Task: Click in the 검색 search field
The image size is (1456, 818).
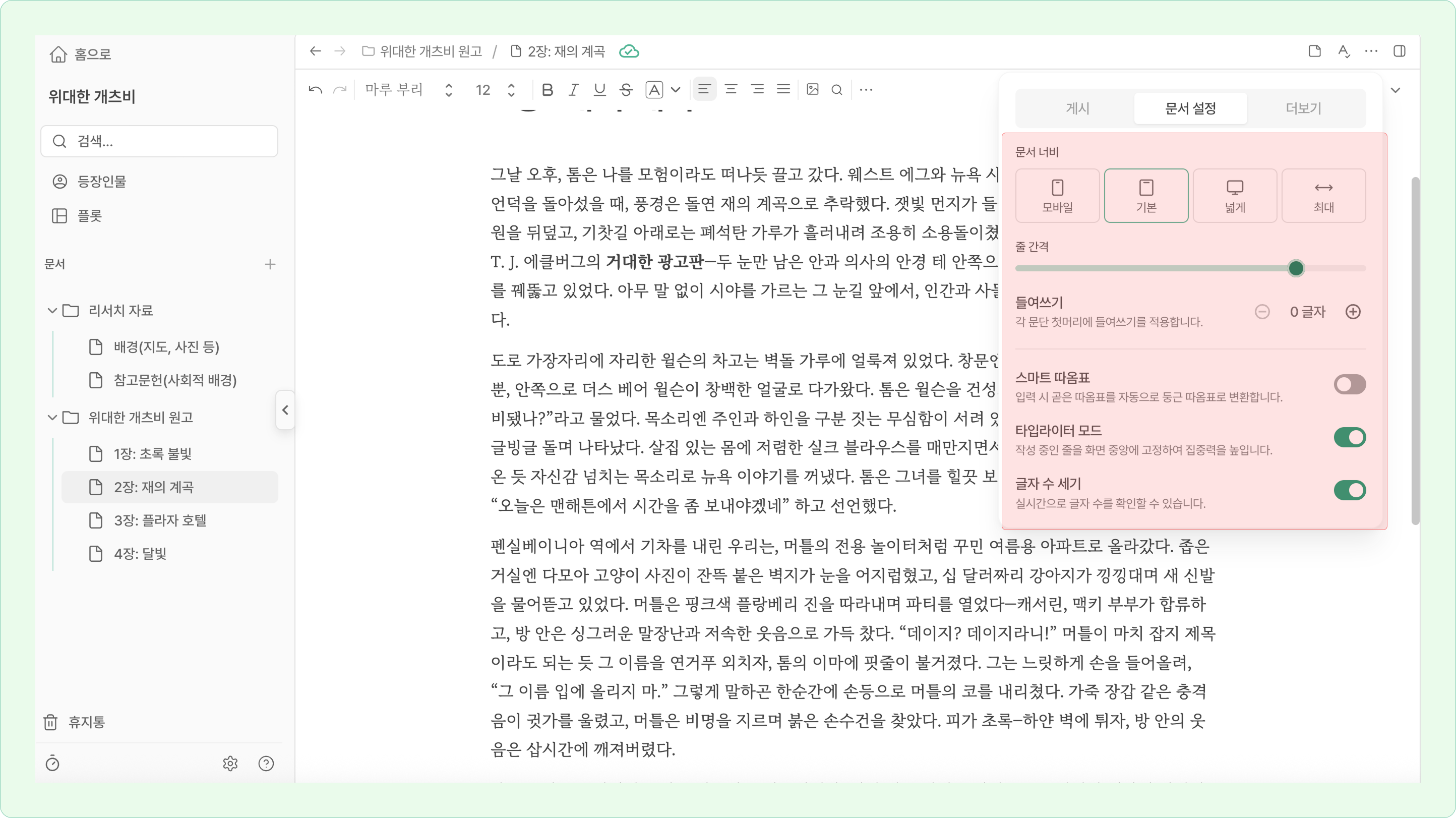Action: point(159,141)
